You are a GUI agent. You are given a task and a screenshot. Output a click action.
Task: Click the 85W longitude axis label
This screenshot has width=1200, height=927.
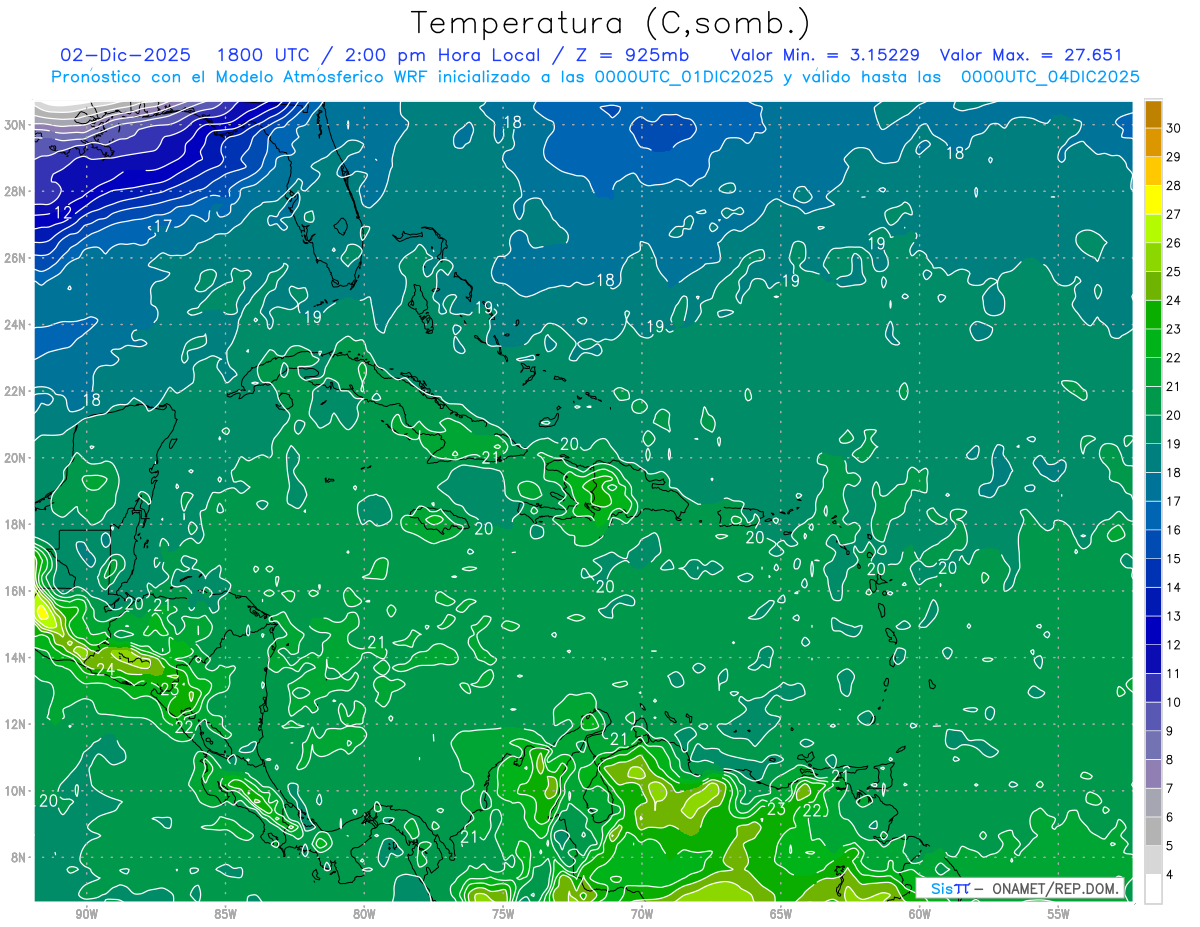pos(226,914)
